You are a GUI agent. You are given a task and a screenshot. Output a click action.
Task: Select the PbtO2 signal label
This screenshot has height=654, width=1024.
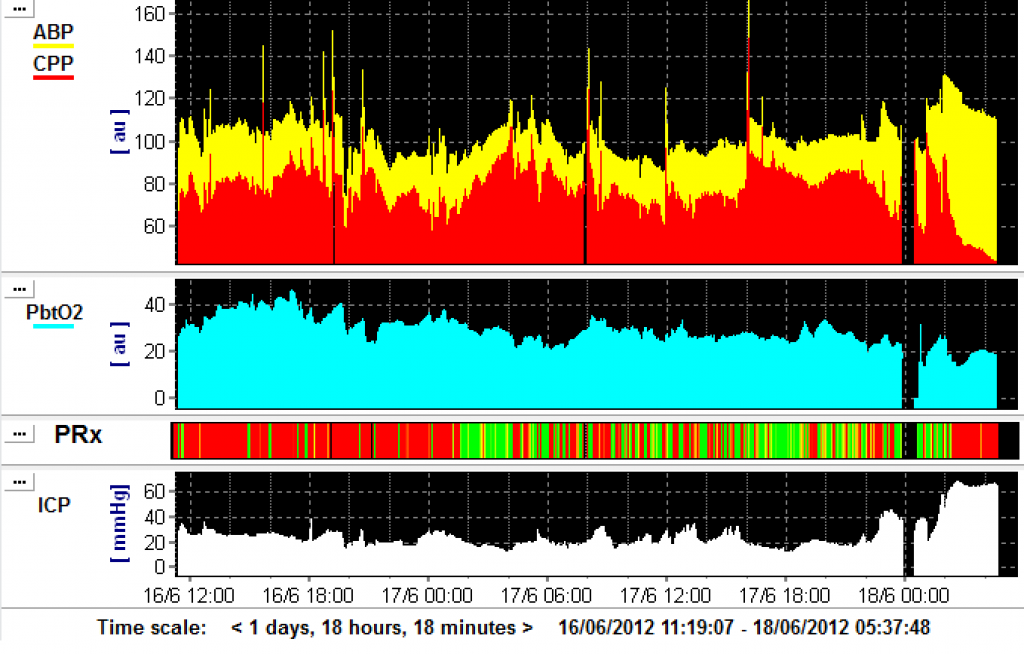(x=54, y=311)
